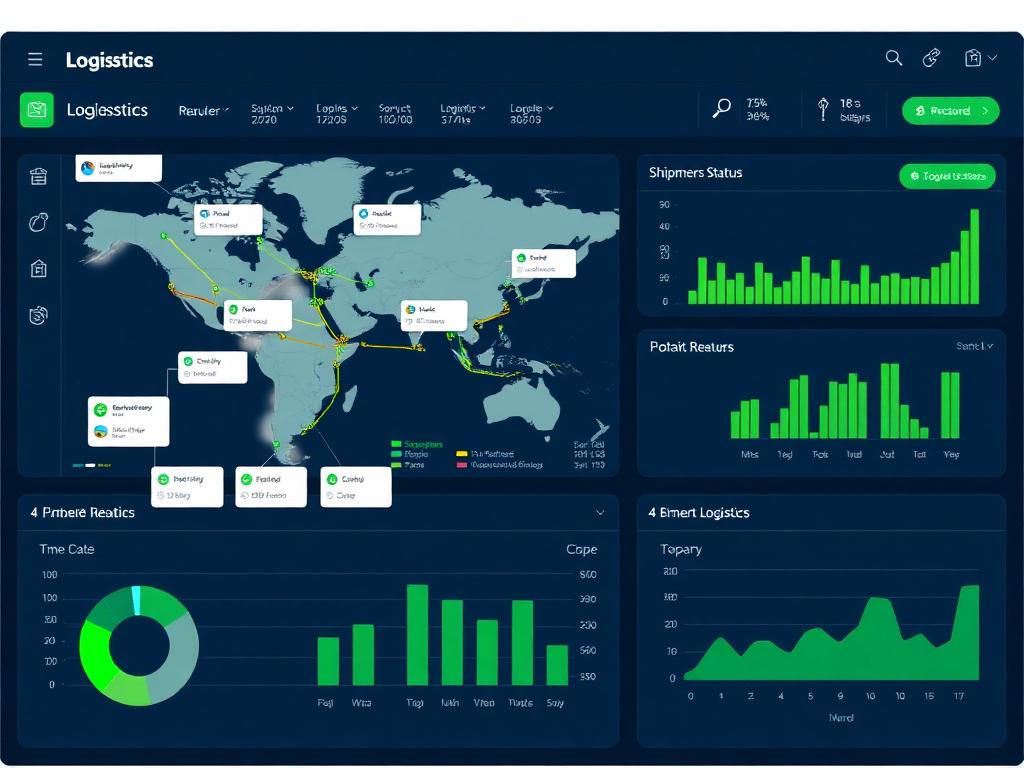The width and height of the screenshot is (1024, 768).
Task: Click the Trag bar in the Cope chart
Action: click(417, 635)
